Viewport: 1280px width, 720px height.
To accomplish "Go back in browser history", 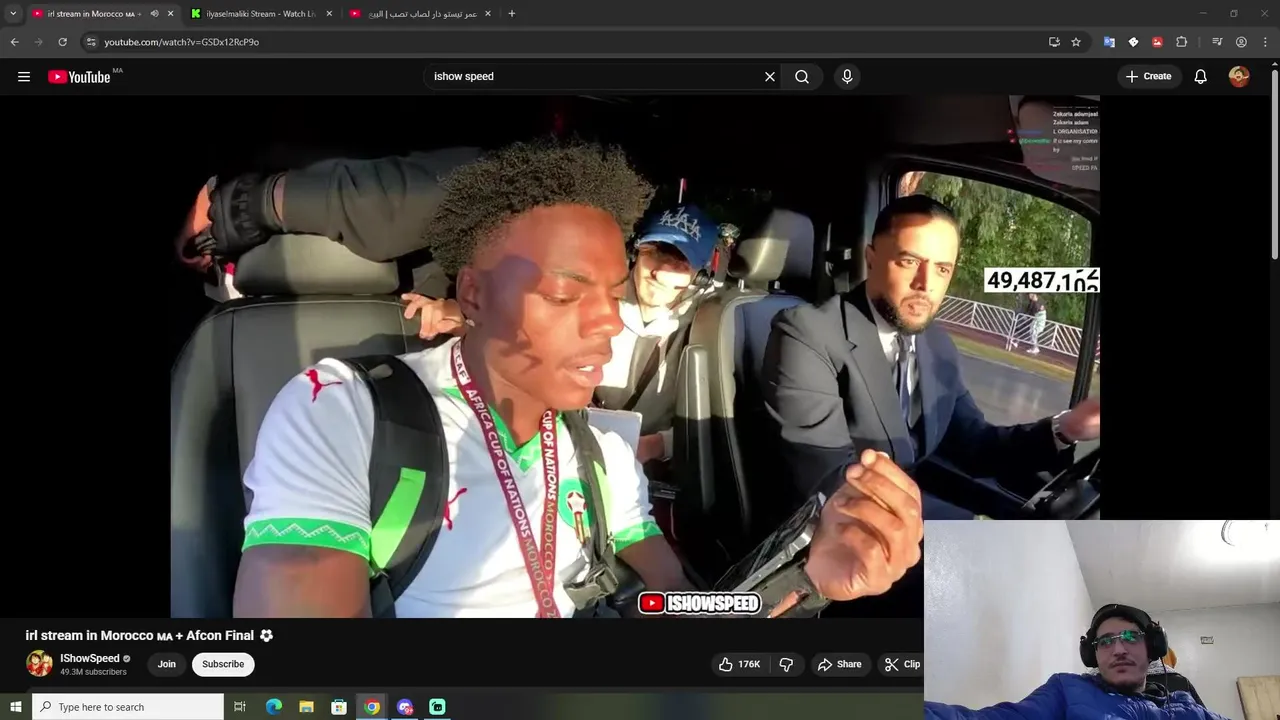I will point(14,42).
